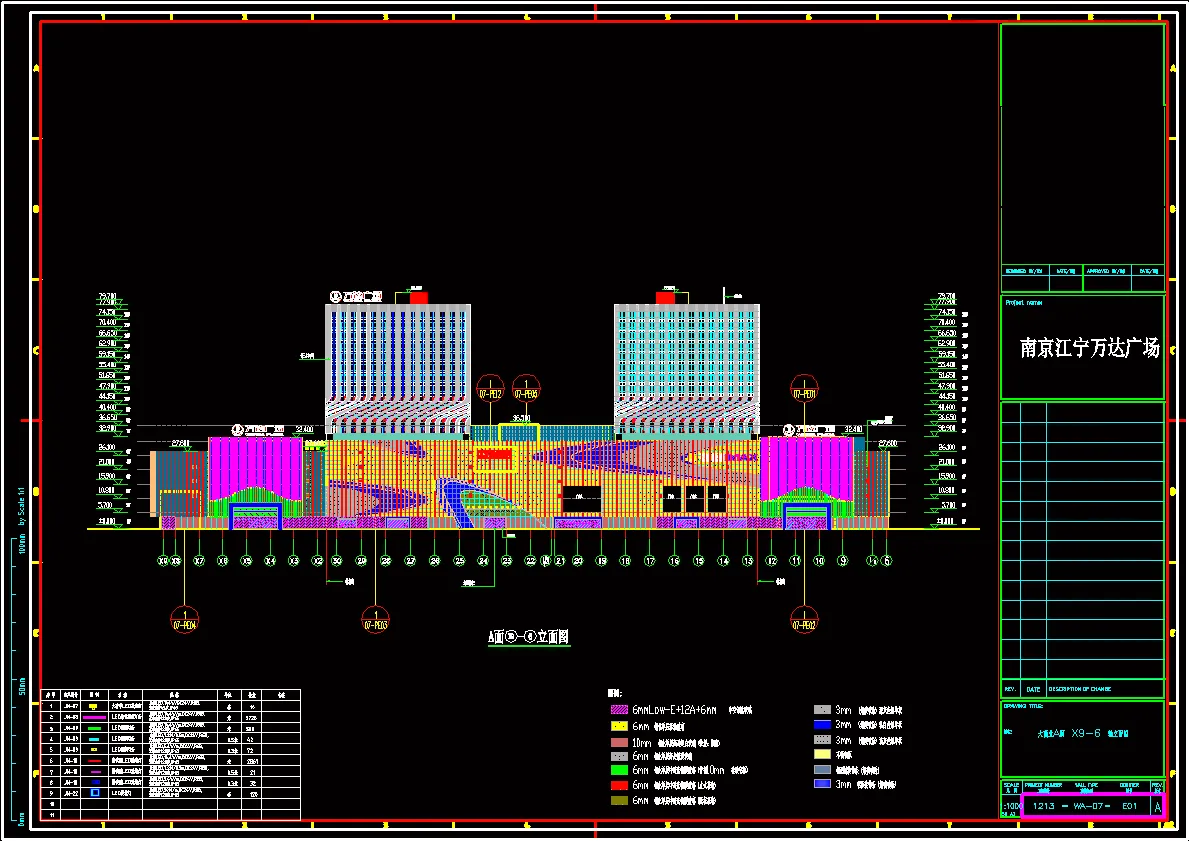Click the deep blue 3mm legend swatch
Image resolution: width=1189 pixels, height=841 pixels.
click(822, 725)
